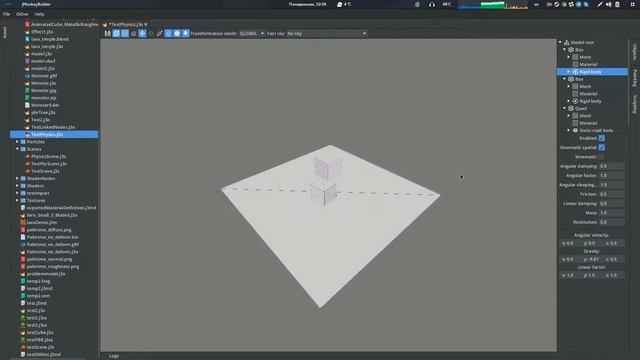Viewport: 640px width, 360px height.
Task: Click the Angular velocity z field
Action: (x=613, y=243)
